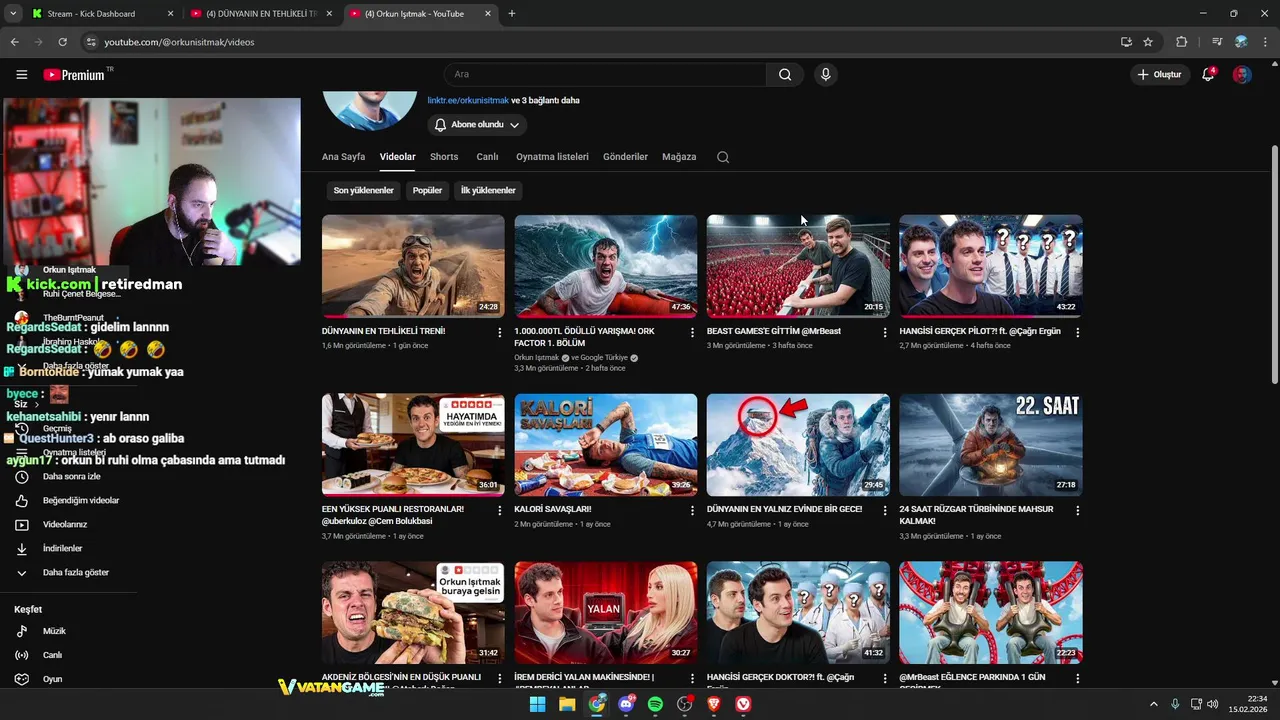This screenshot has width=1280, height=720.
Task: Switch to the Canlı channel tab
Action: pos(487,157)
